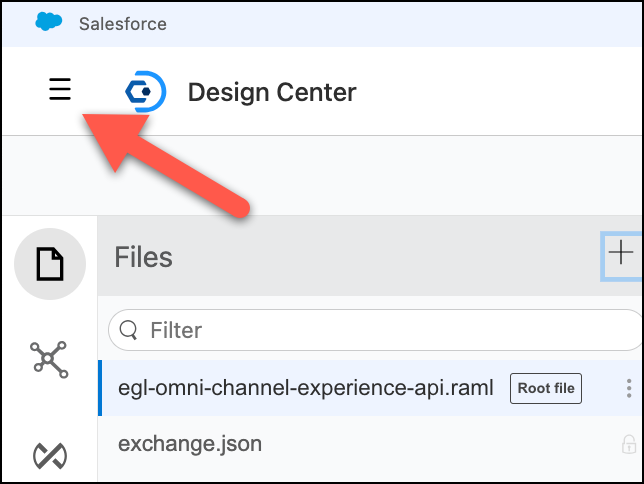Open the Dependencies graph icon in sidebar
Viewport: 644px width, 484px height.
pyautogui.click(x=49, y=358)
